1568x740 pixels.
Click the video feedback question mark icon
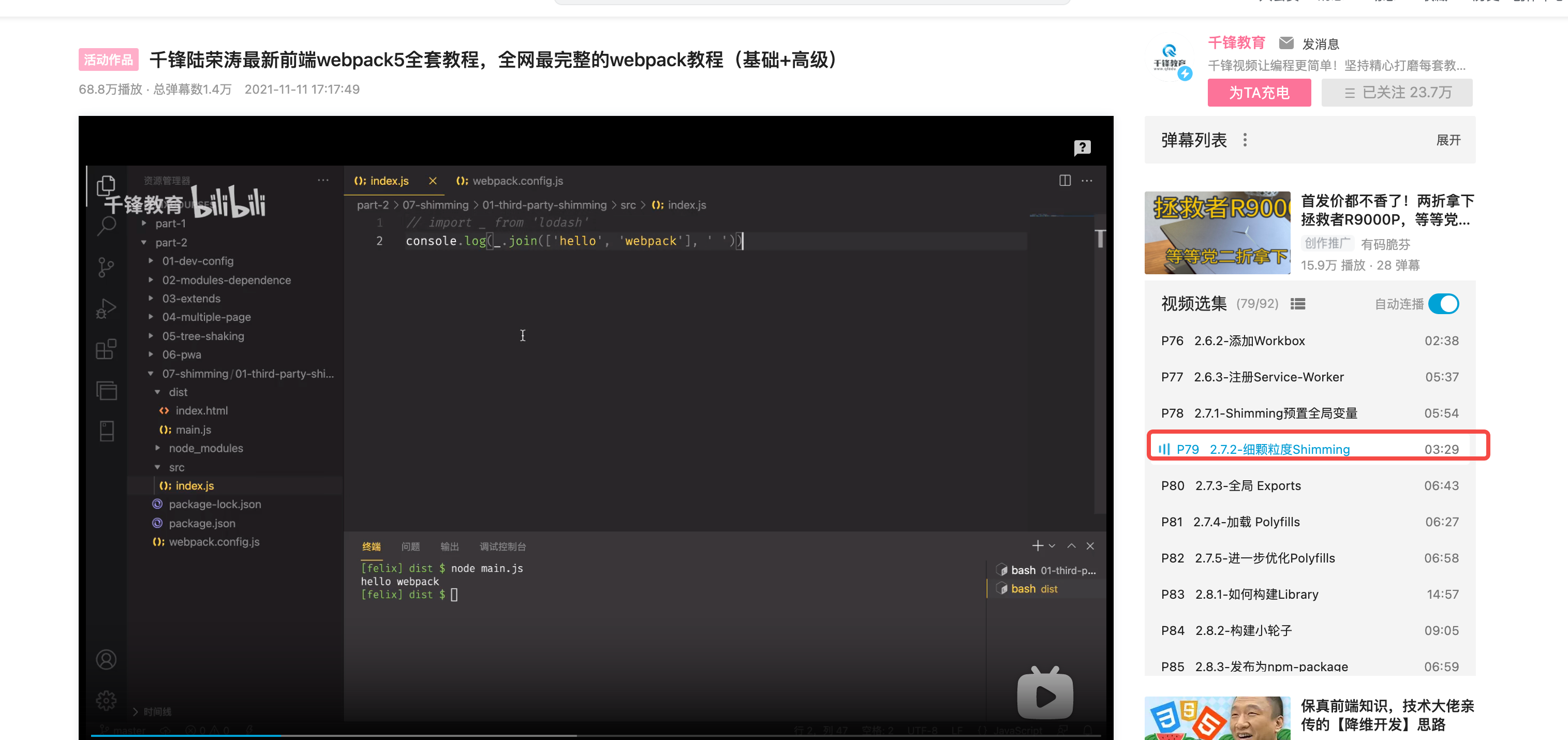point(1082,148)
